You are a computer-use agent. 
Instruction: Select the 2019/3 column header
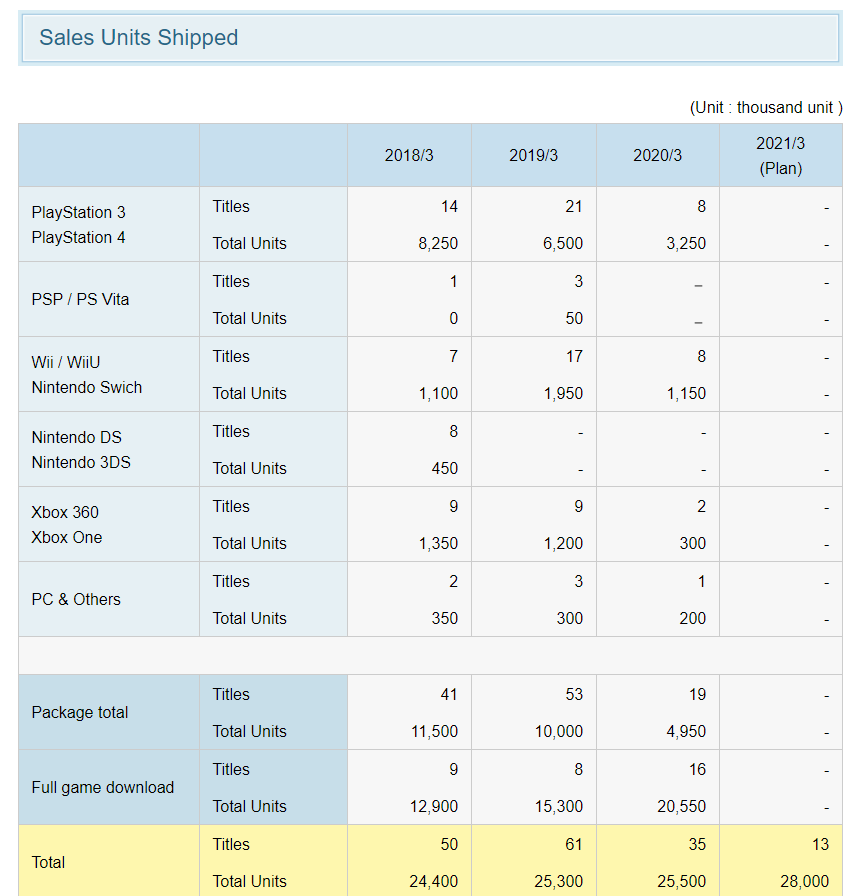tap(534, 155)
